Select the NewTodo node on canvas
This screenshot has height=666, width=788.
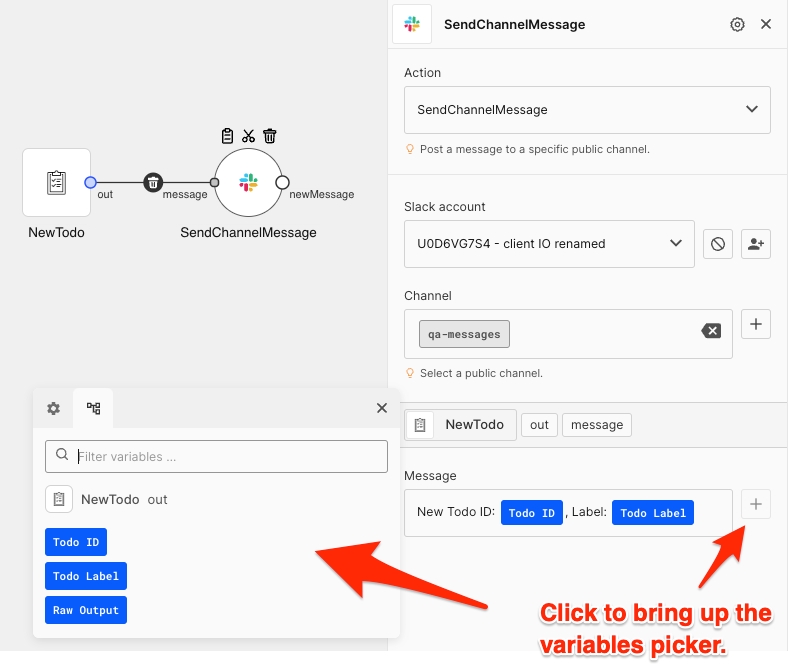pyautogui.click(x=57, y=183)
